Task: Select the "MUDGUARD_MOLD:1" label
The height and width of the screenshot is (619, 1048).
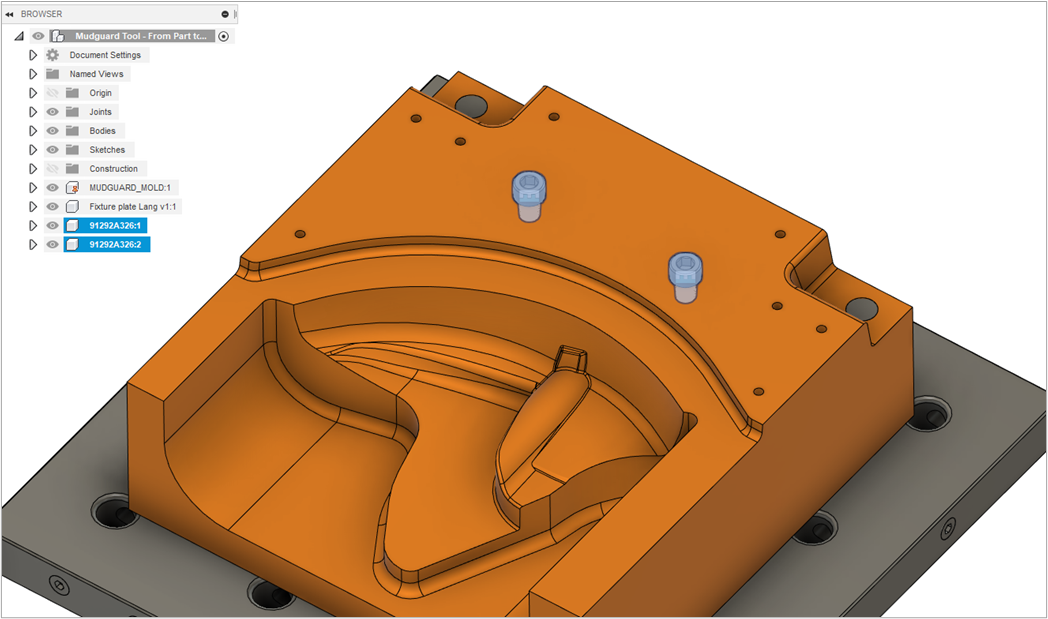Action: click(130, 188)
